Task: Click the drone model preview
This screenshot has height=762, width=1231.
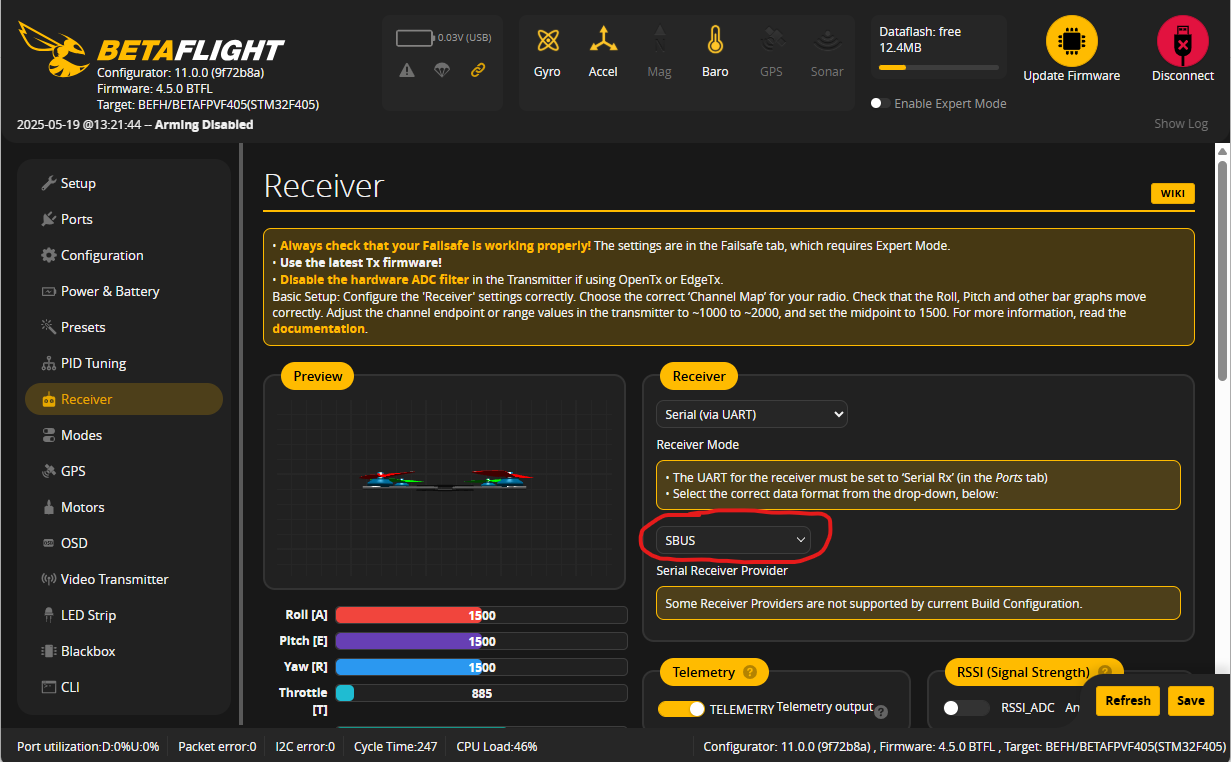Action: point(447,481)
